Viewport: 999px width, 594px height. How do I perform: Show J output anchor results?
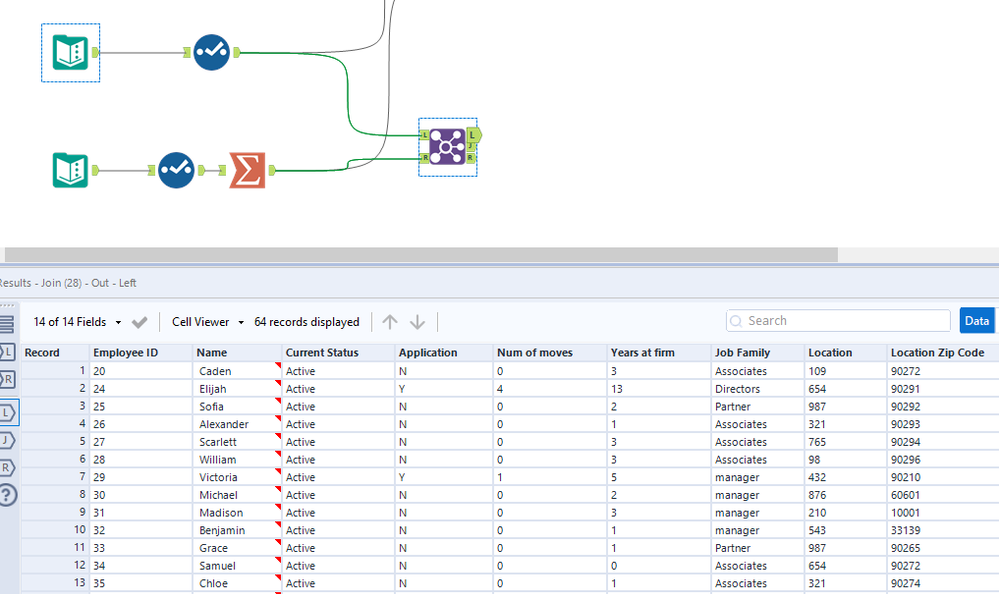(x=8, y=440)
